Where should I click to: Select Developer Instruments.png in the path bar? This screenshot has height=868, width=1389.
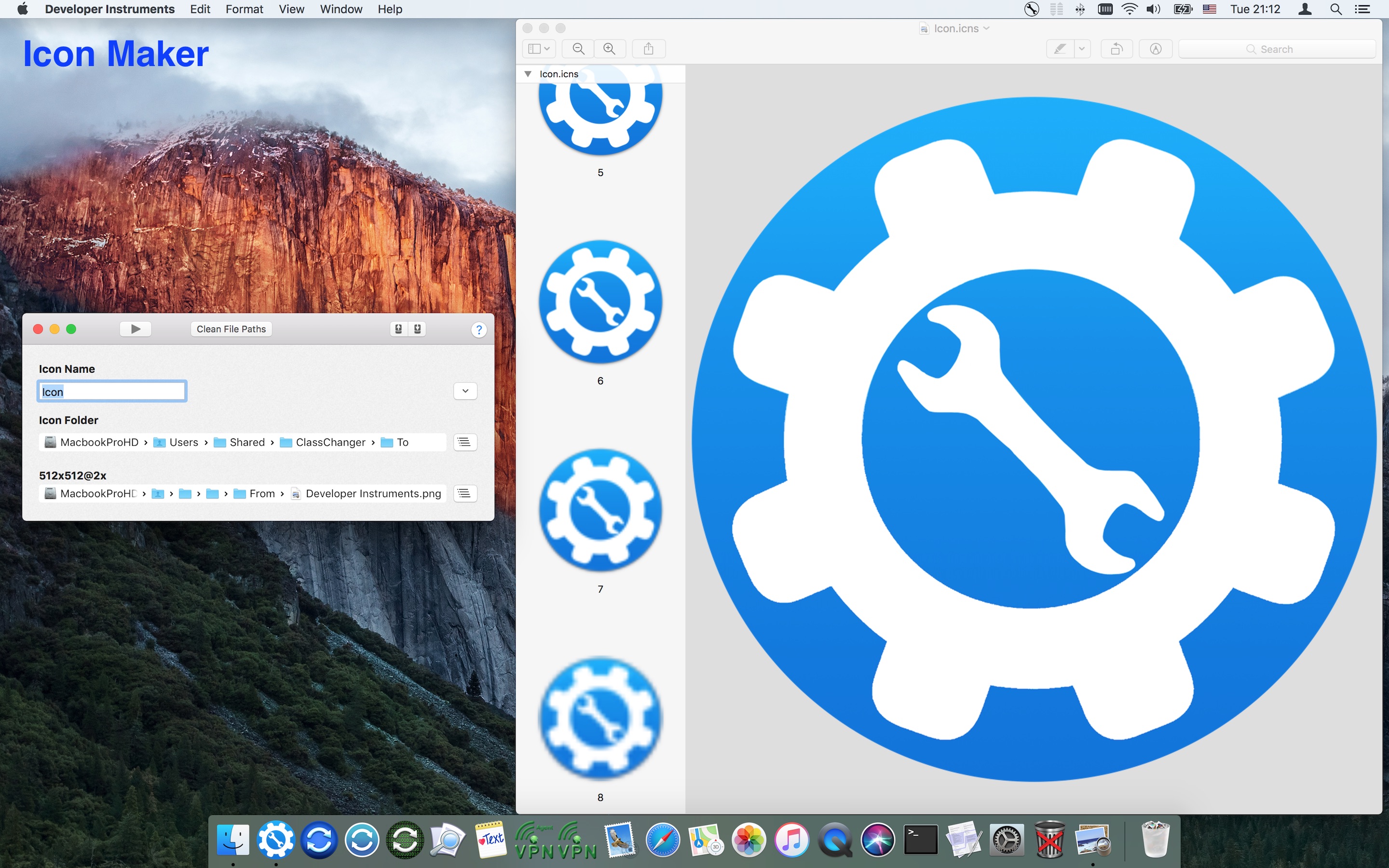click(366, 494)
